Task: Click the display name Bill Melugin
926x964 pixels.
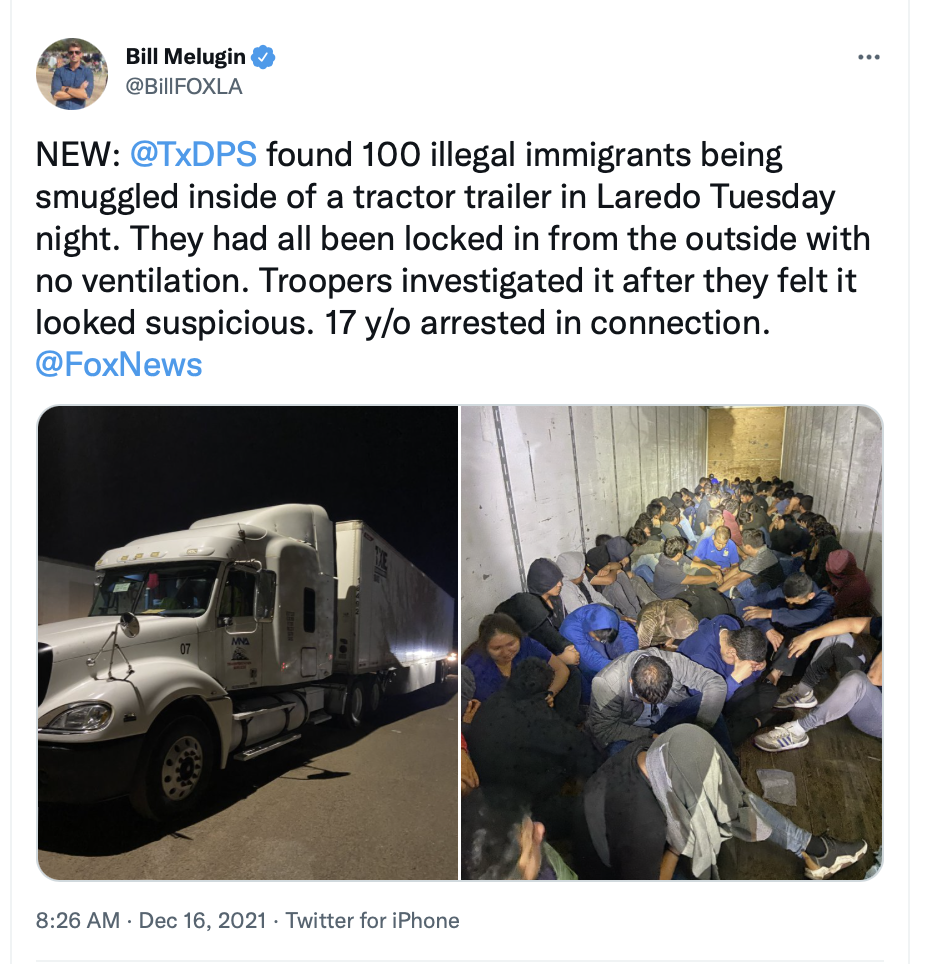Action: (x=185, y=57)
